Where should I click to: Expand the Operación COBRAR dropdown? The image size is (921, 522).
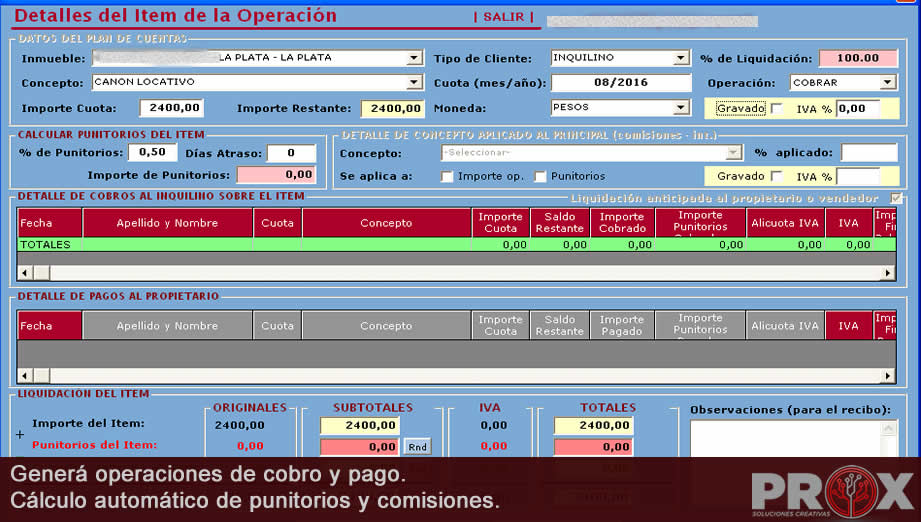(x=887, y=83)
